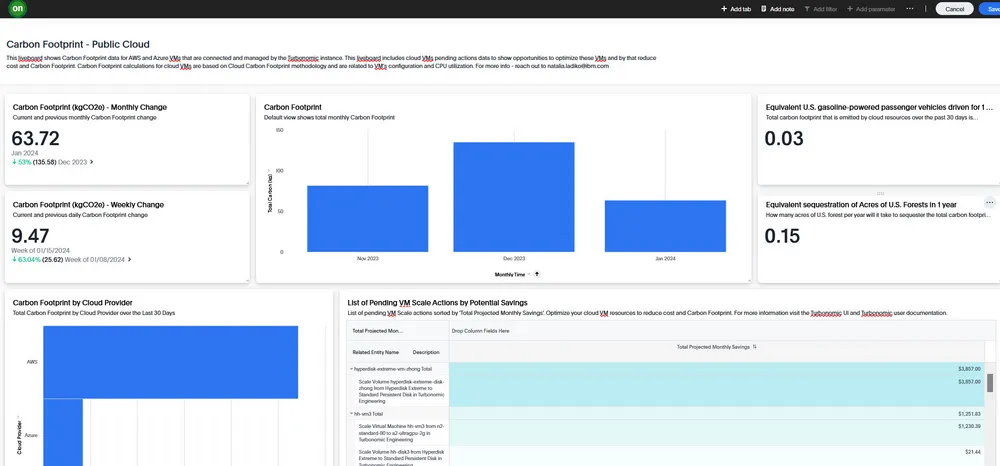Open ellipsis menu on Acres of U.S. Forests card
The height and width of the screenshot is (466, 1000).
(989, 203)
